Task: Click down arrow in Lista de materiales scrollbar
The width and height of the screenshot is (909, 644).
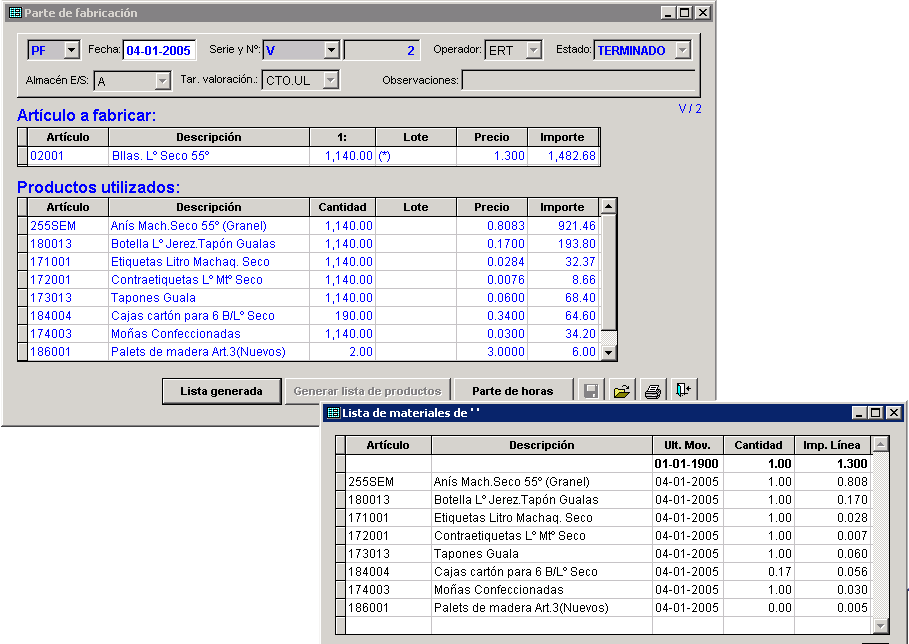Action: pos(880,625)
